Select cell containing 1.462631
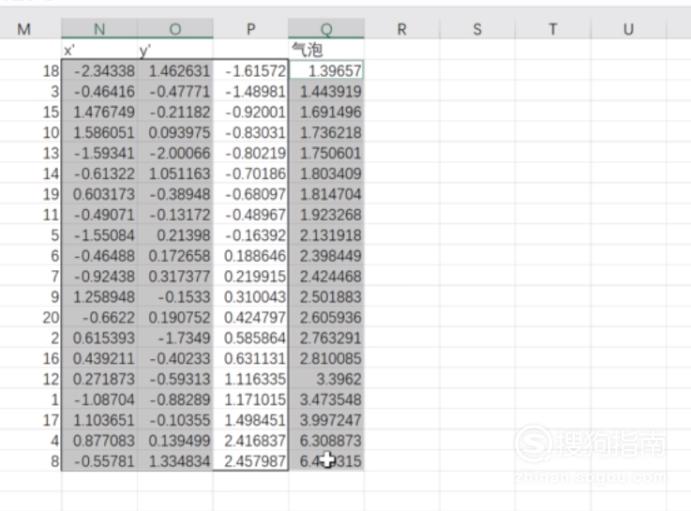The width and height of the screenshot is (691, 511). (175, 70)
